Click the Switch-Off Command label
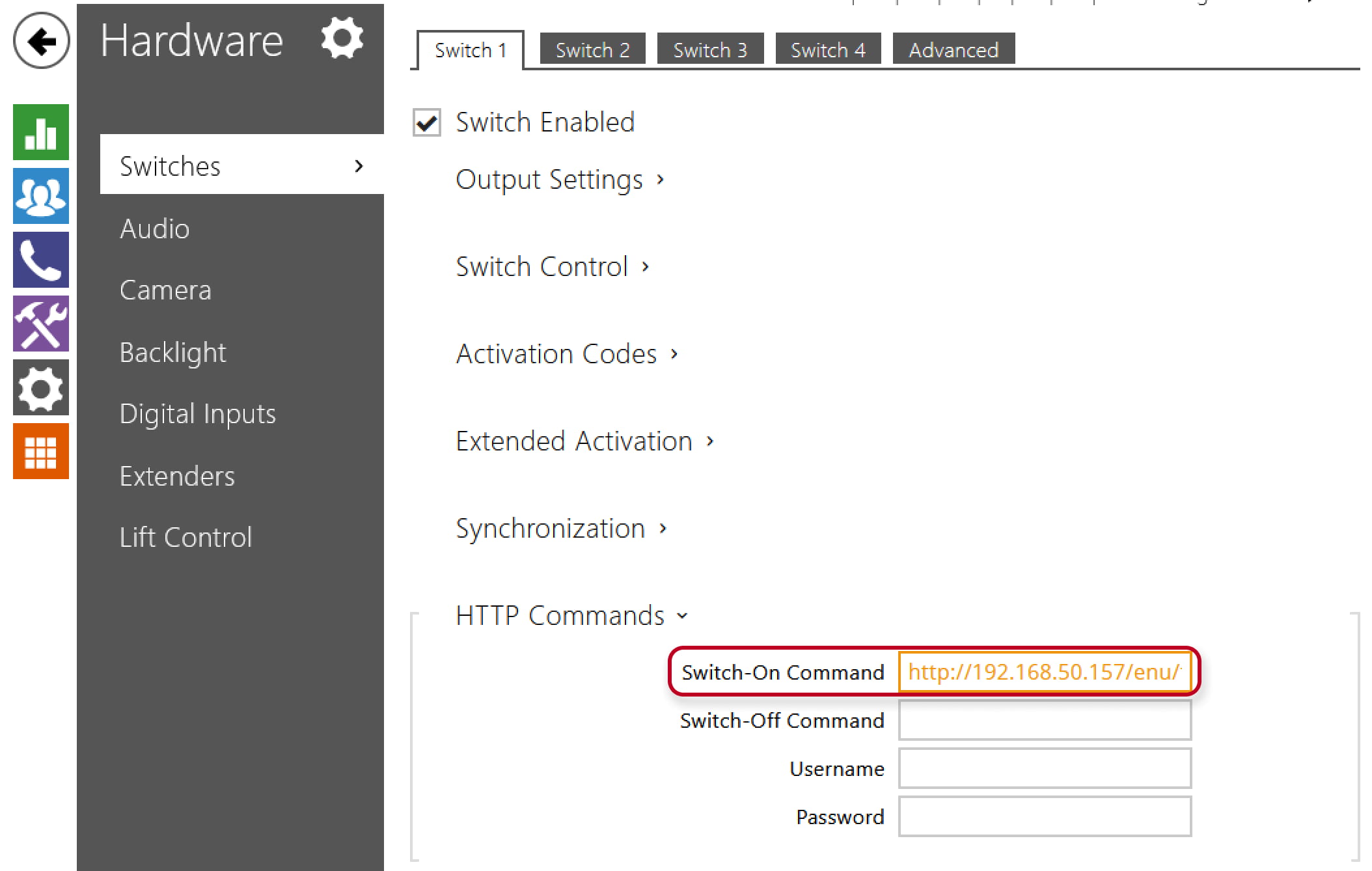The image size is (1372, 871). point(782,721)
